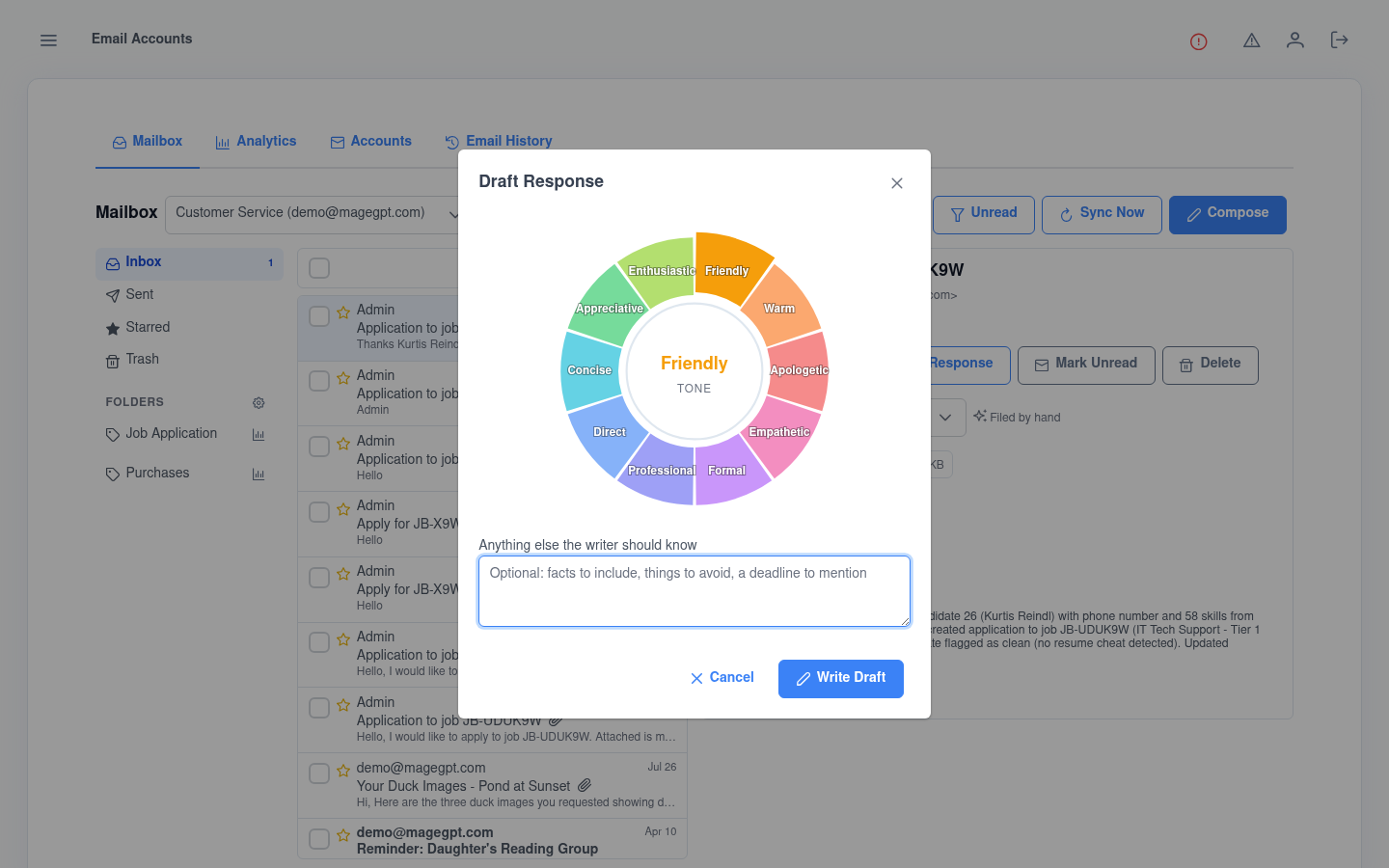This screenshot has width=1389, height=868.
Task: Click Sync Now button
Action: (x=1102, y=214)
